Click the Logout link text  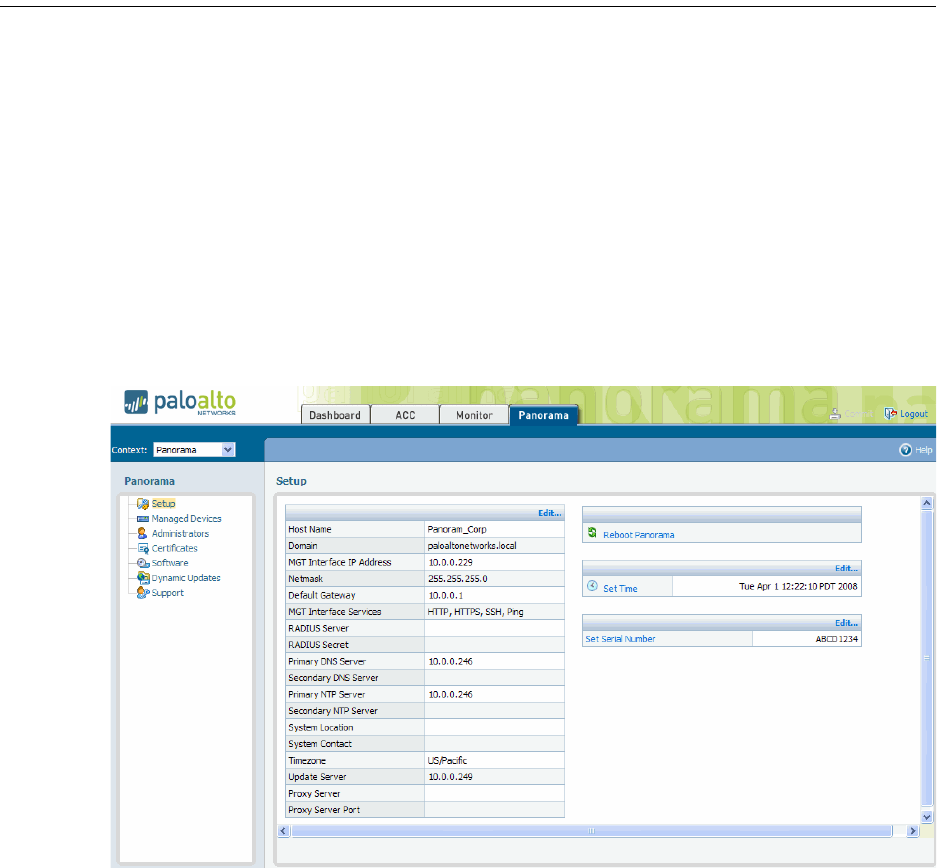tap(914, 413)
